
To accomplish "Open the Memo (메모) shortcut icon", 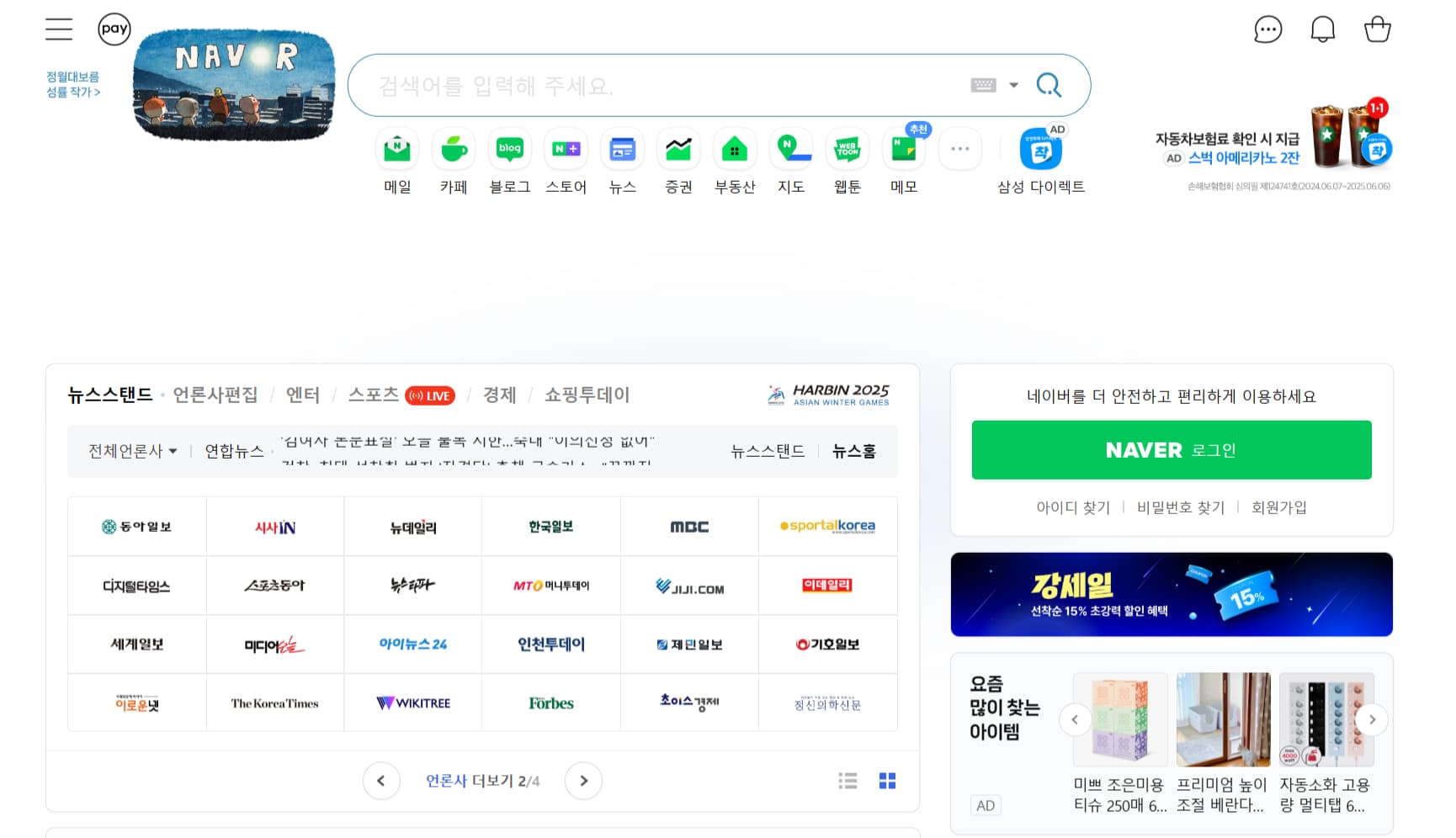I will (x=904, y=150).
